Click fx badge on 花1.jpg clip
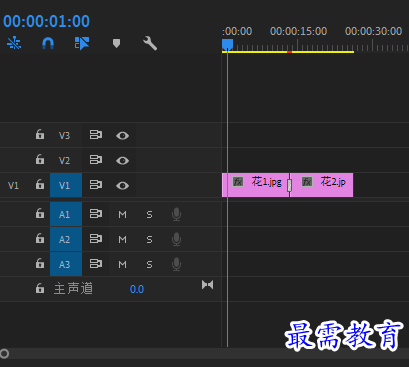 click(x=238, y=182)
